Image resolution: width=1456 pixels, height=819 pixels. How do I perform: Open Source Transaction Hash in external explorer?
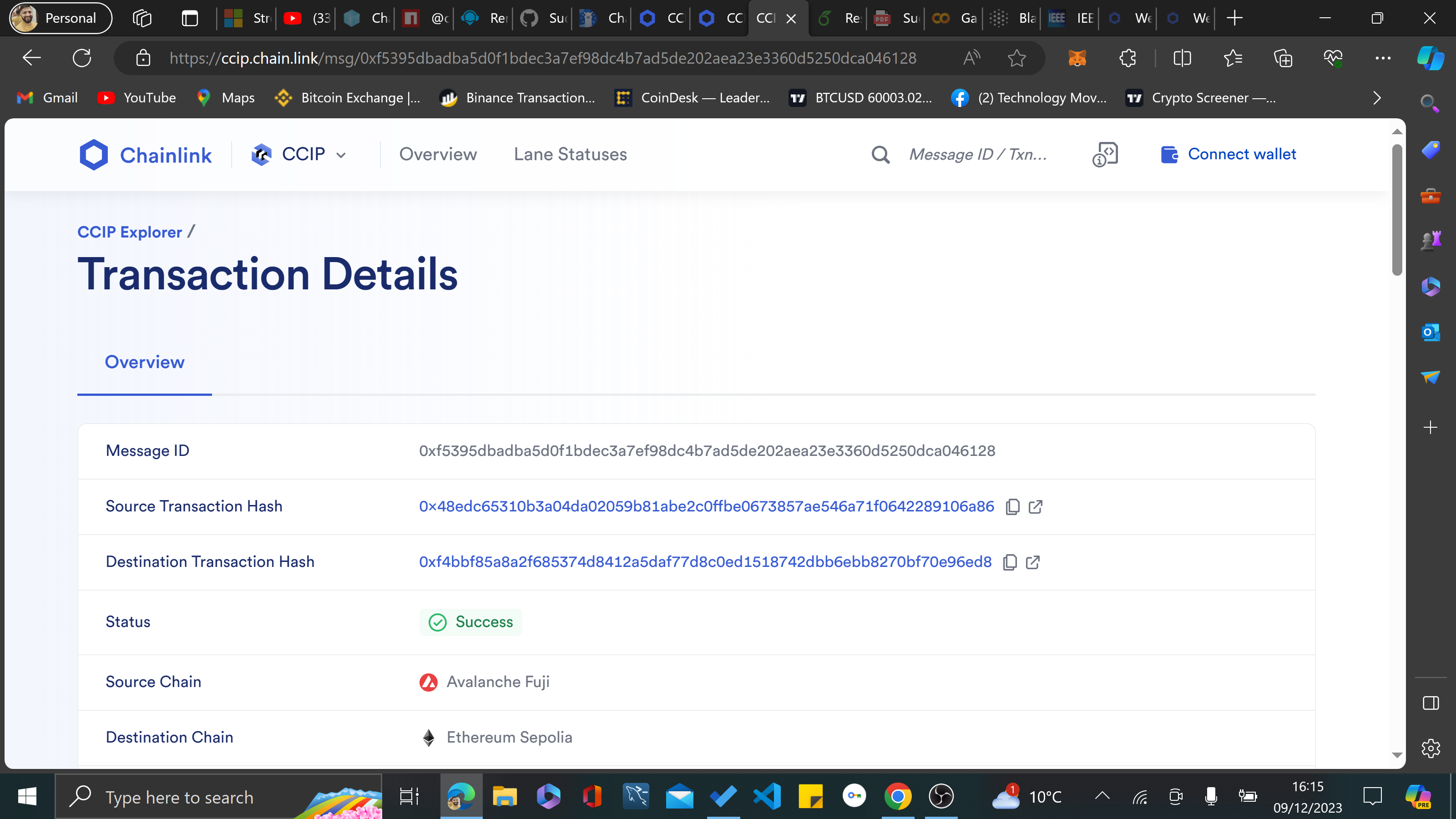click(x=1036, y=507)
